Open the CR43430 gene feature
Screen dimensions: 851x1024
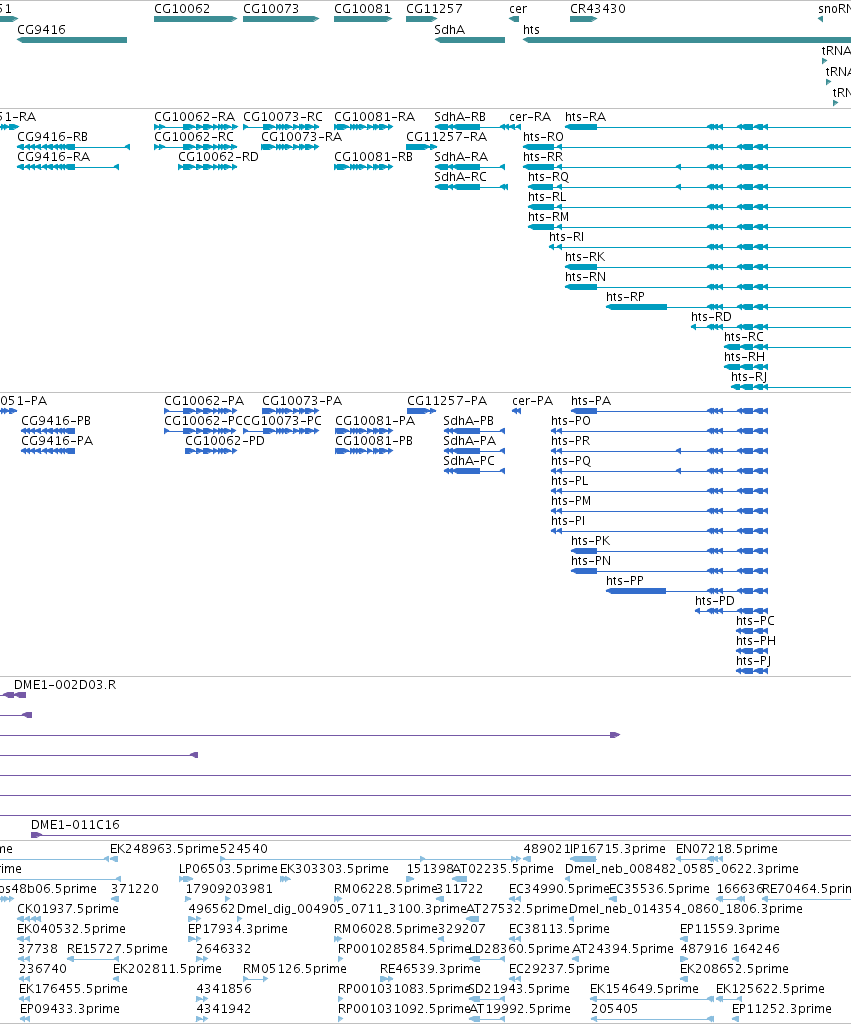pos(583,19)
